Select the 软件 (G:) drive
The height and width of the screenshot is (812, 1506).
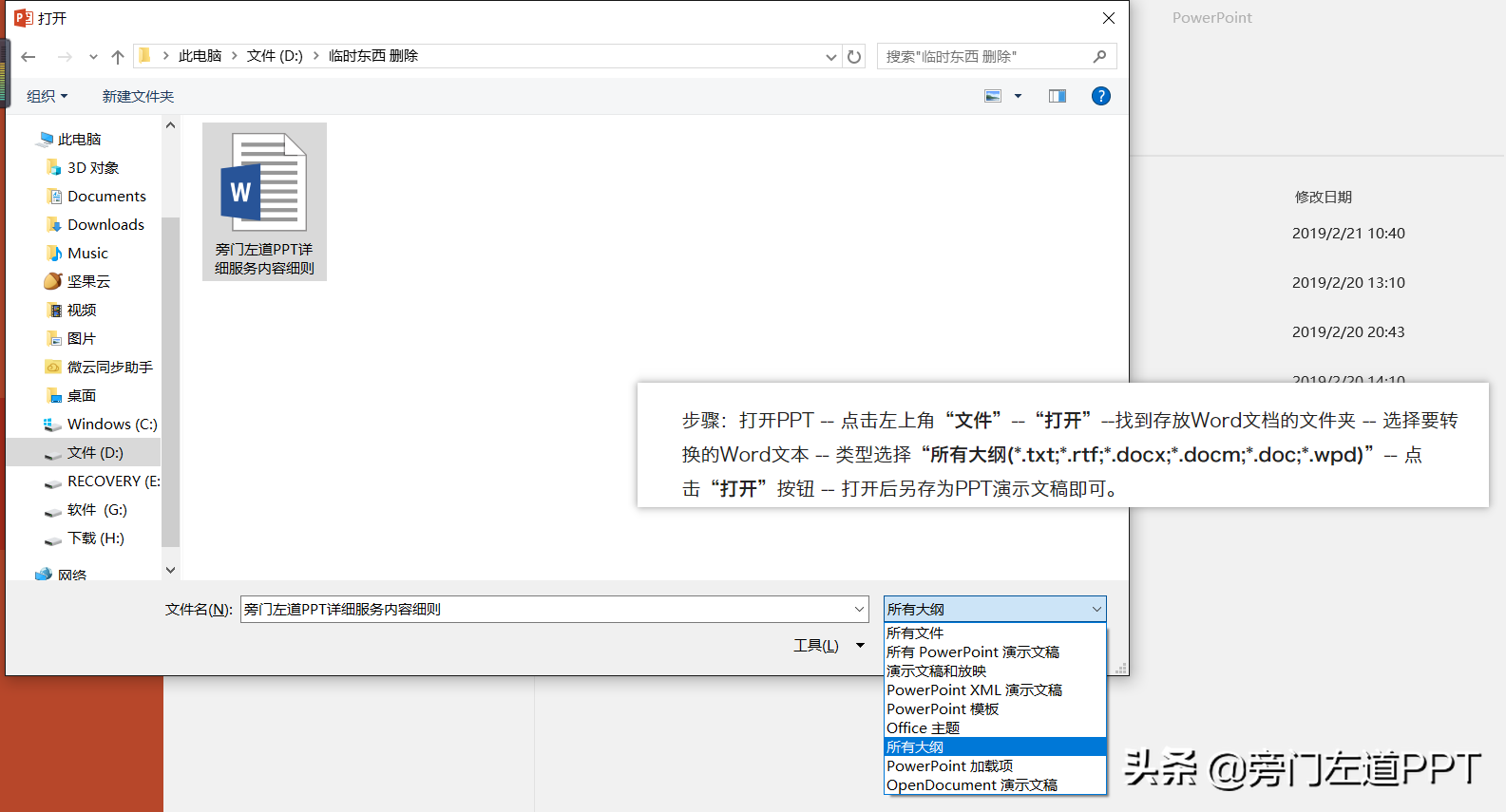pos(97,509)
